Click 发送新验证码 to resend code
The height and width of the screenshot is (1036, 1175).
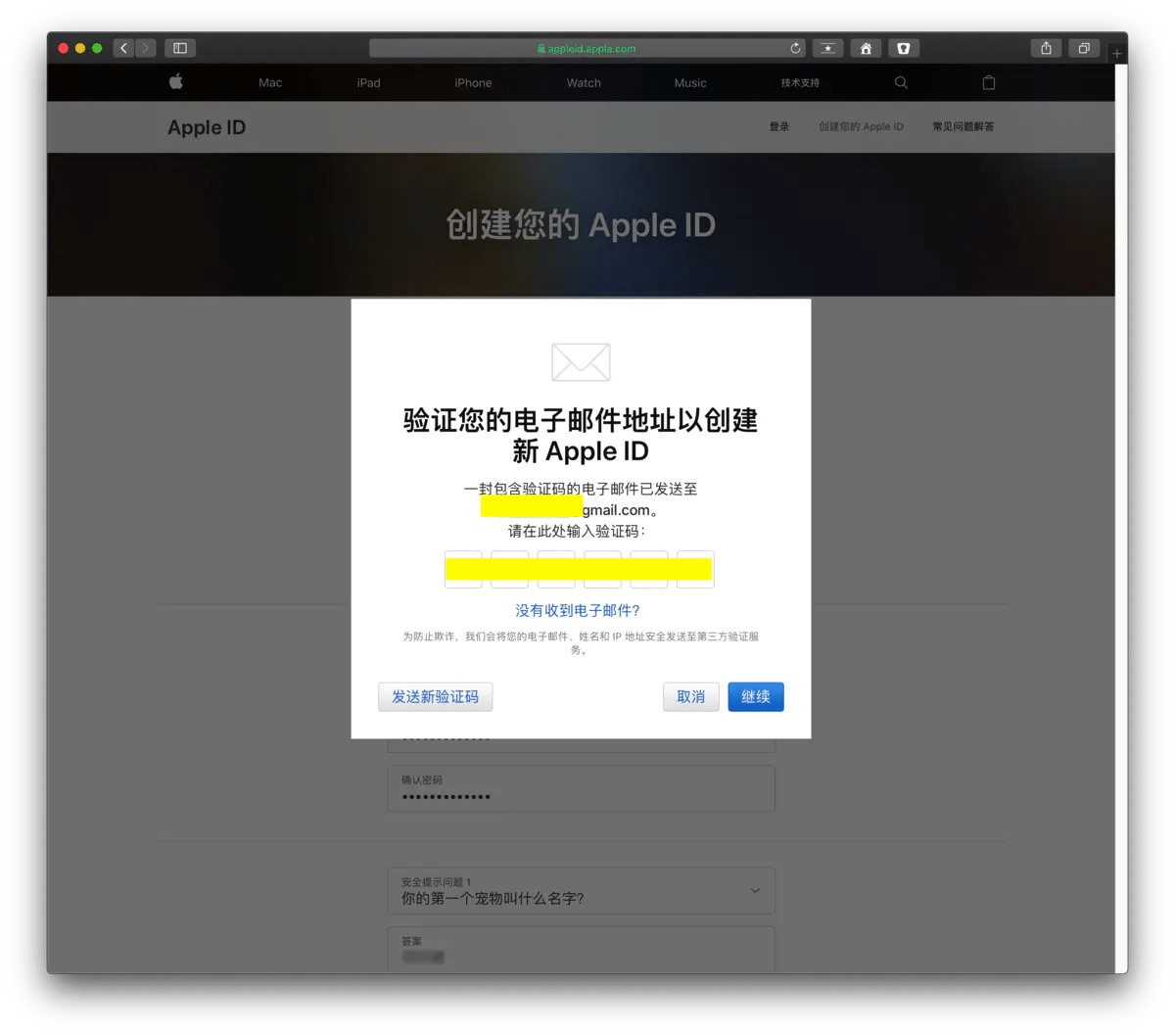click(435, 697)
